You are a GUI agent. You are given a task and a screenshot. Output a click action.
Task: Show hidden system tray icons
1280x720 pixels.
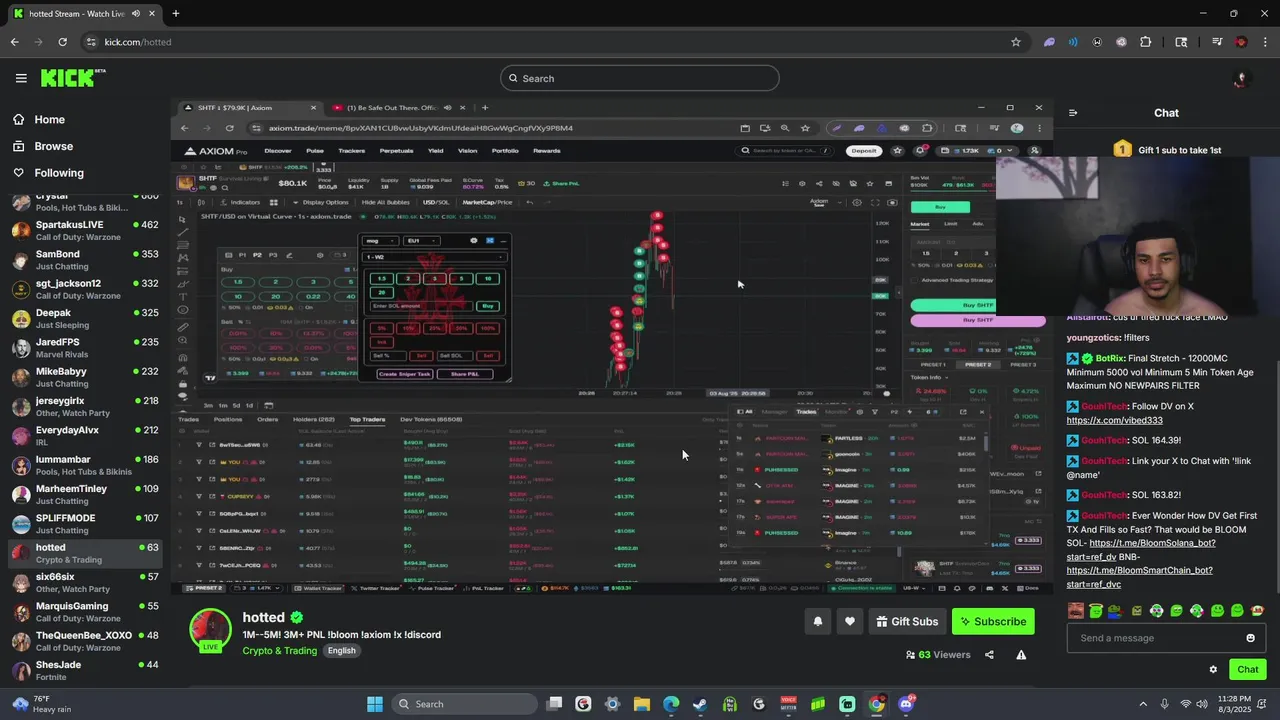coord(1144,704)
